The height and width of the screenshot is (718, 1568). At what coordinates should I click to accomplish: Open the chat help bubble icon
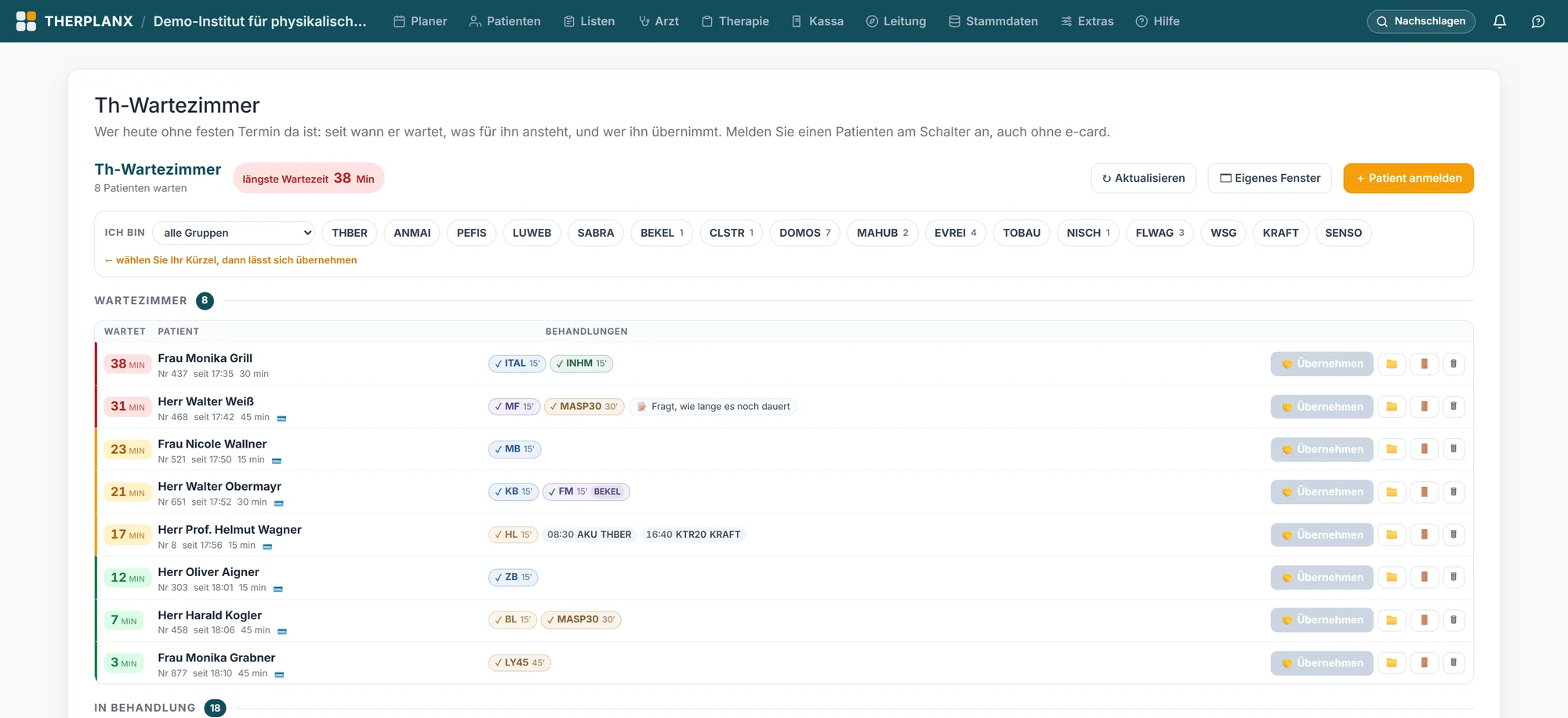pos(1538,21)
